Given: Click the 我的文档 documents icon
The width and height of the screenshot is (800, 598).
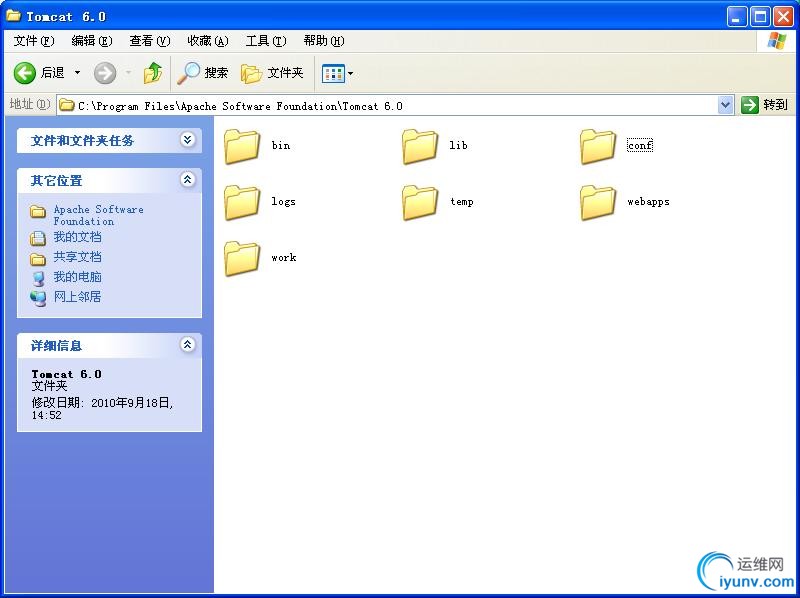Looking at the screenshot, I should (x=38, y=238).
